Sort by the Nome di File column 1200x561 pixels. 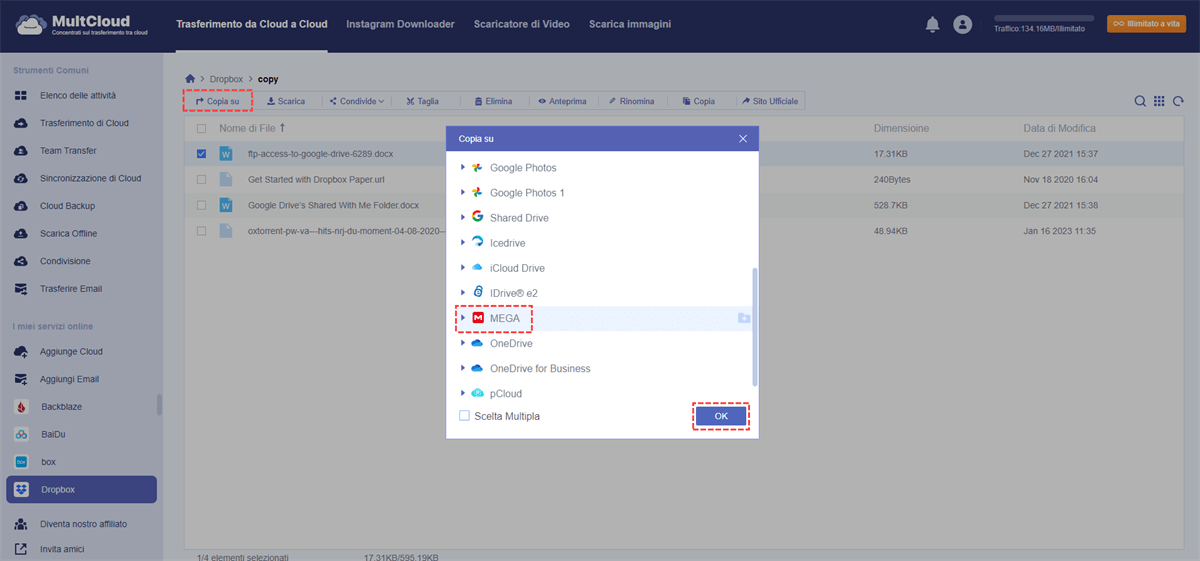coord(253,128)
